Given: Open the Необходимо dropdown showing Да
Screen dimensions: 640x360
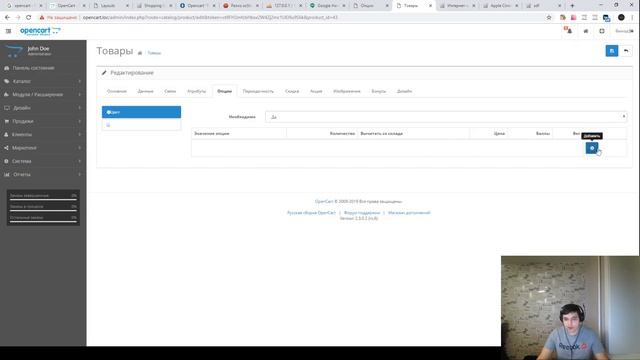Looking at the screenshot, I should click(x=446, y=117).
